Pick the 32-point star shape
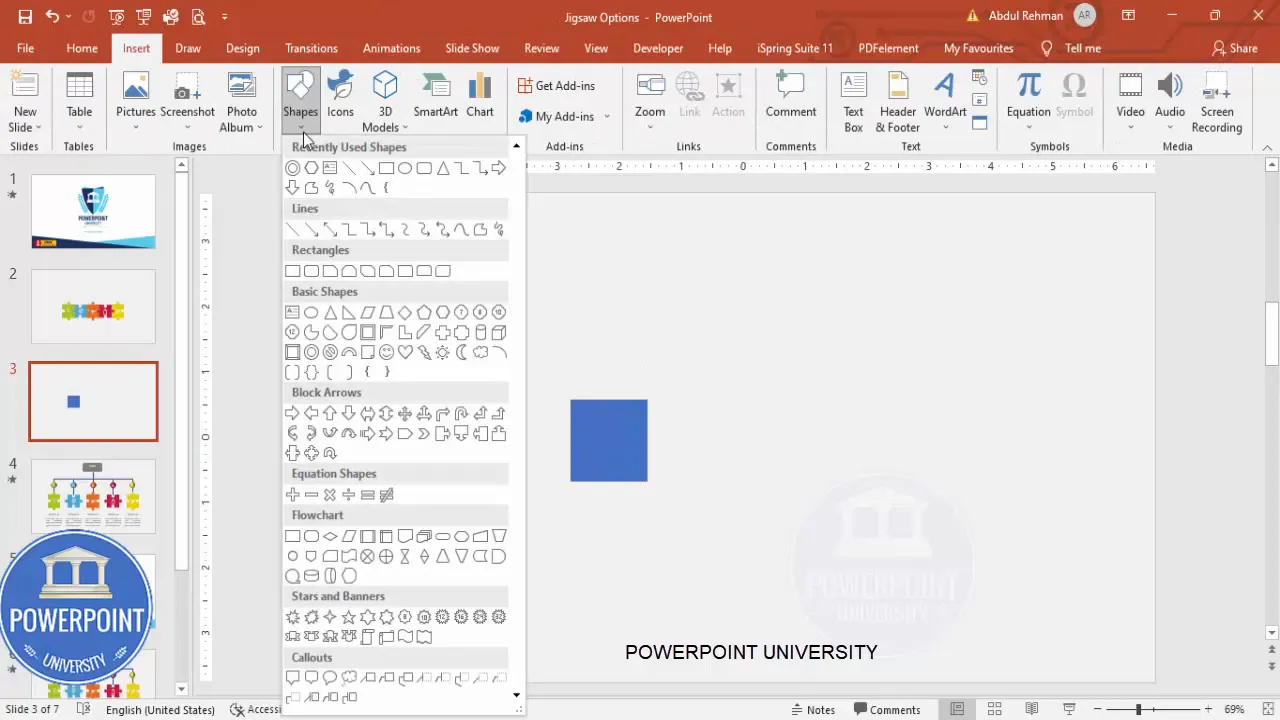The height and width of the screenshot is (720, 1280). point(499,617)
